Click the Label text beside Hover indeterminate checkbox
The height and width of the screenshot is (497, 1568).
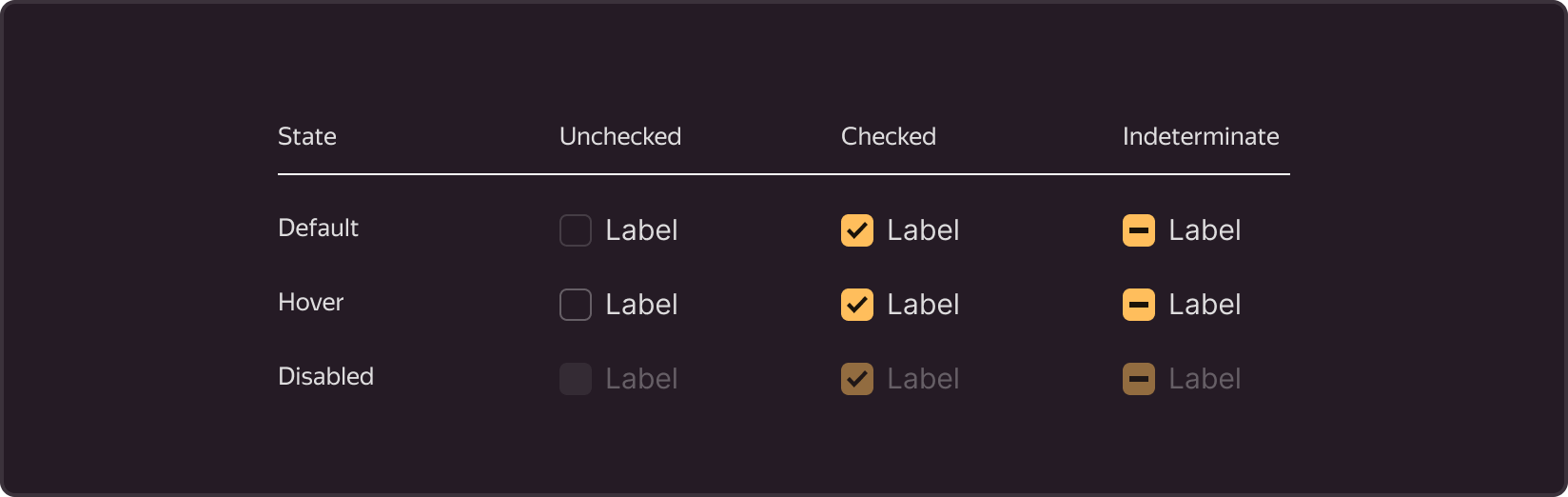click(1205, 305)
